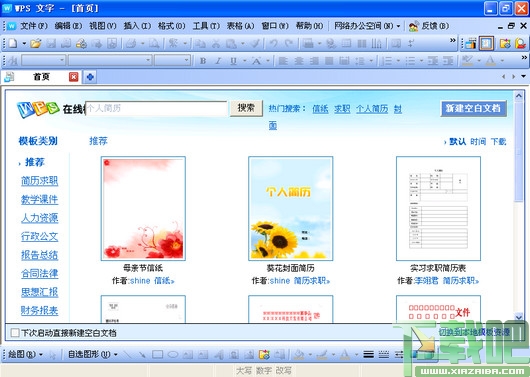
Task: Open the style combo box
Action: (x=43, y=61)
